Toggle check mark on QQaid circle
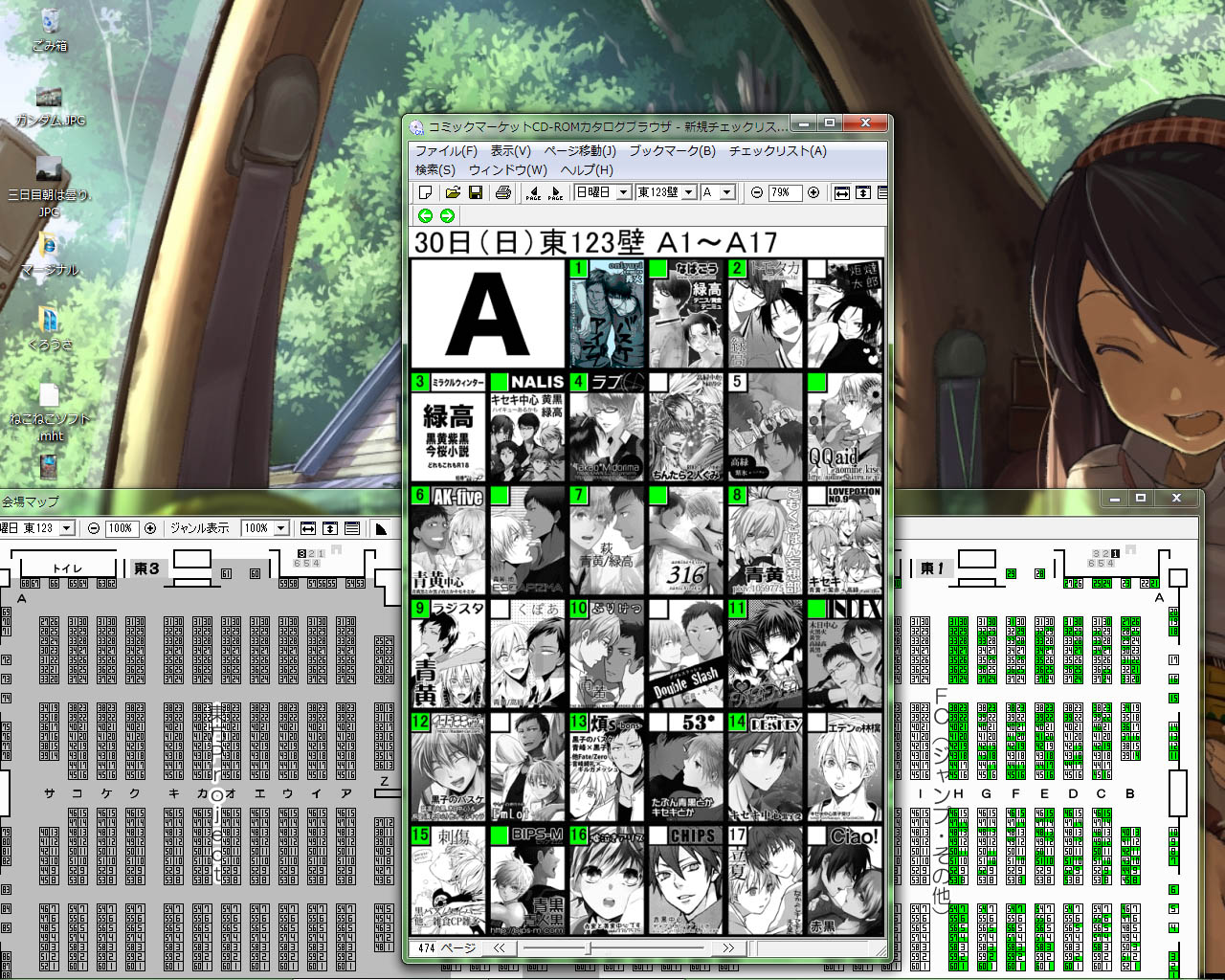 tap(816, 382)
